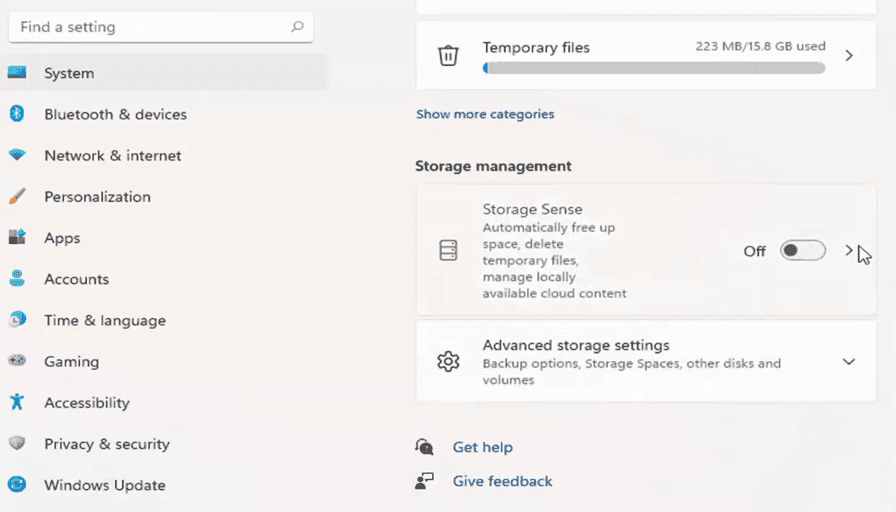This screenshot has width=896, height=512.
Task: Click the search magnifier icon
Action: pyautogui.click(x=297, y=26)
